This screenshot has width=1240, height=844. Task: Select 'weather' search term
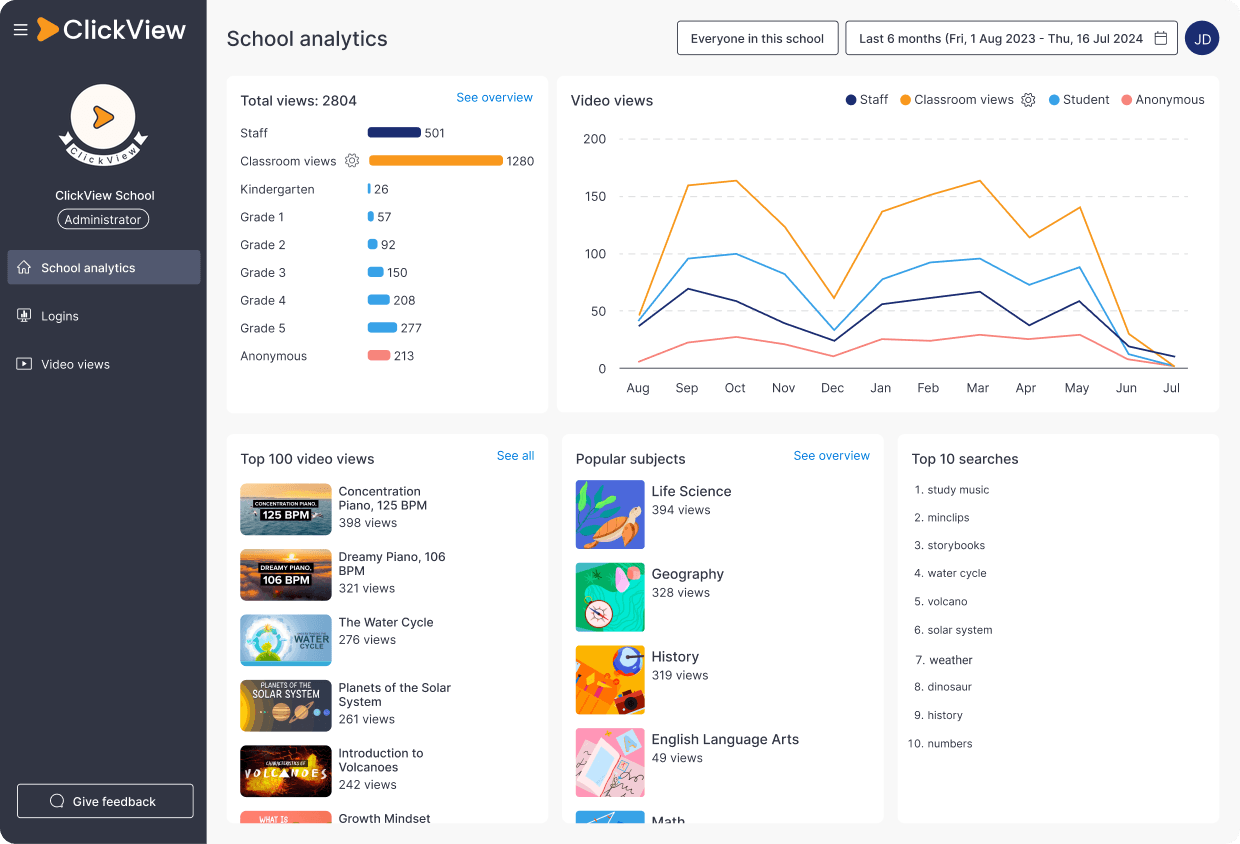tap(951, 660)
